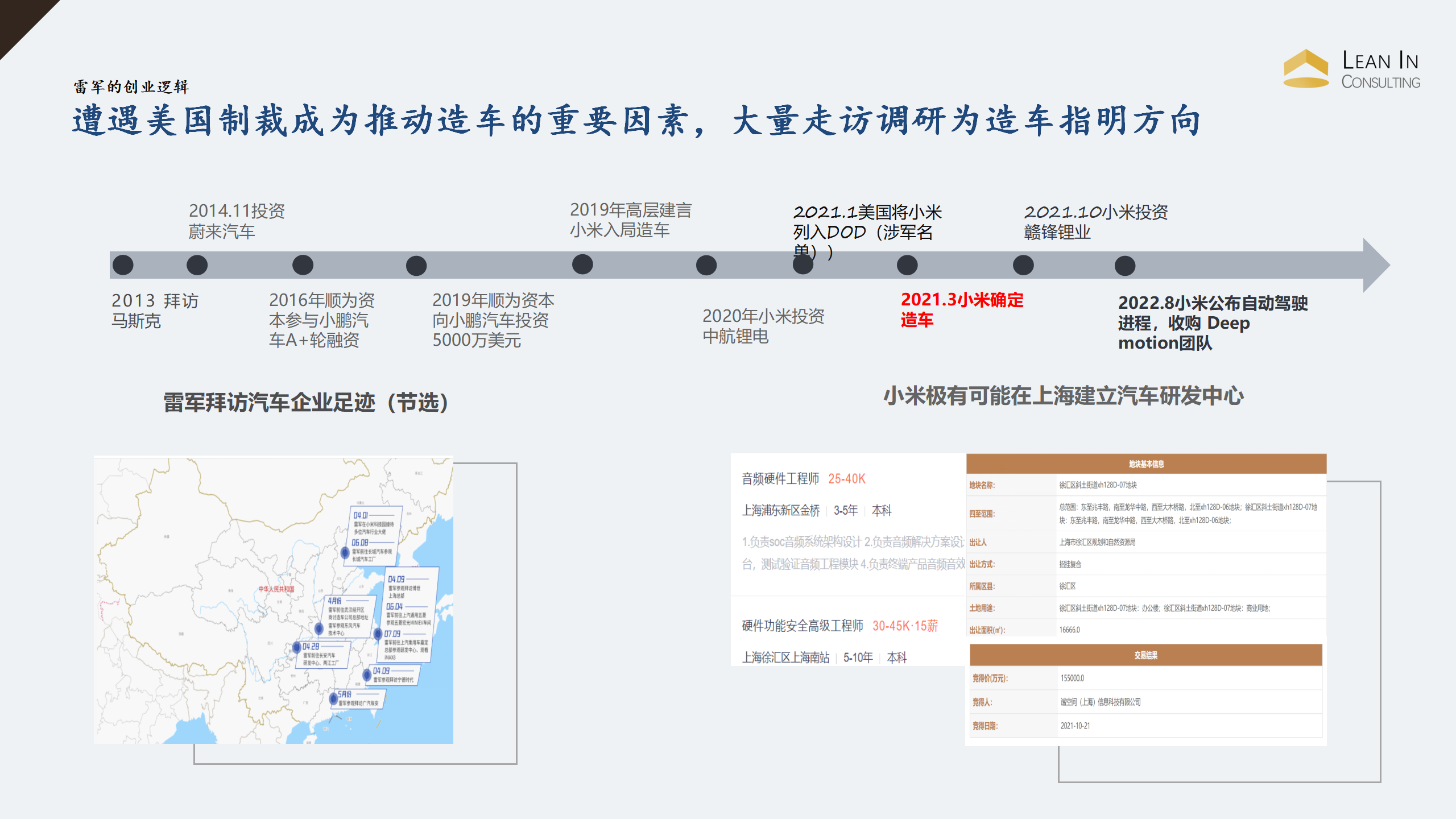
Task: Click the 04.09 宁德时代 callout on the map
Action: tap(394, 675)
